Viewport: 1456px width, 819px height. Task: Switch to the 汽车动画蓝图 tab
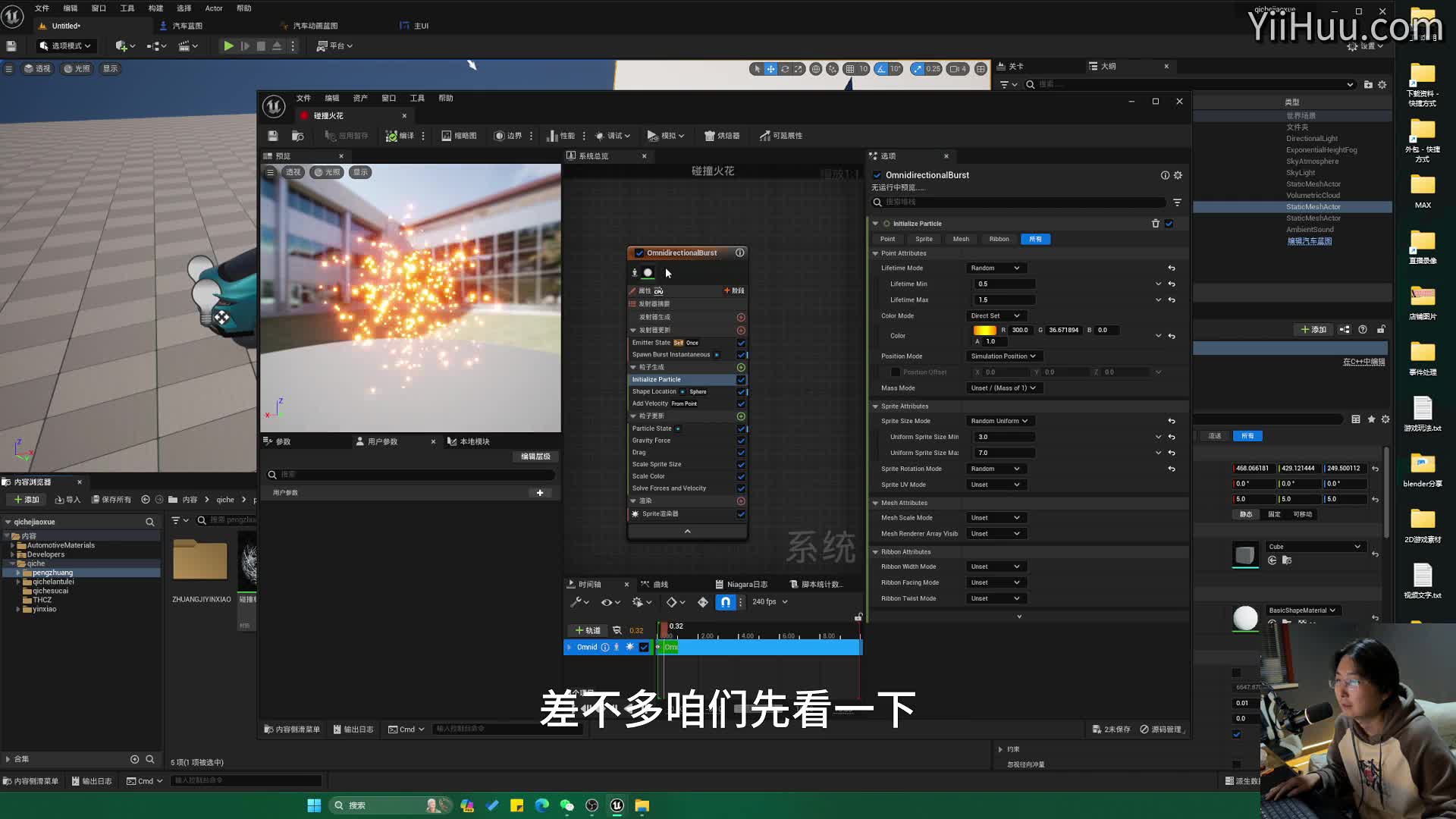(x=310, y=26)
